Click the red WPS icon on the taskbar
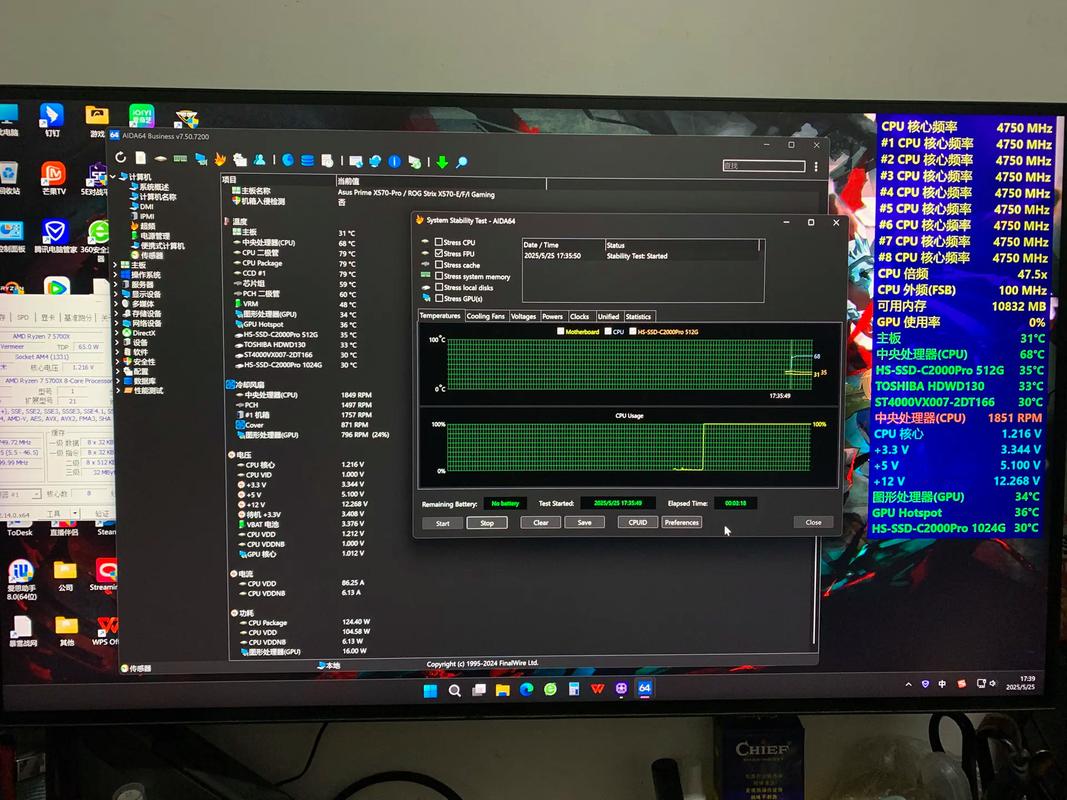Viewport: 1067px width, 800px height. coord(597,688)
